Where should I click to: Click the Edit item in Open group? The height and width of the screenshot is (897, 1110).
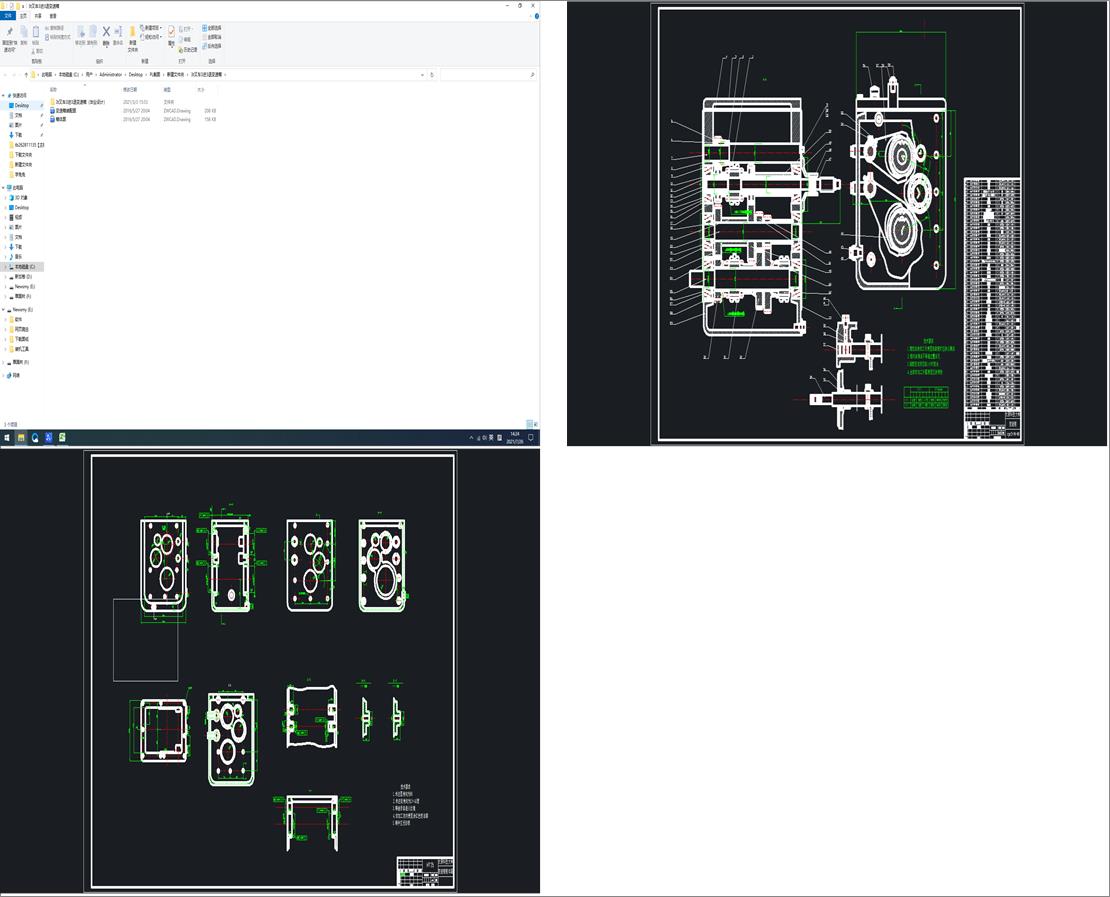pyautogui.click(x=187, y=40)
